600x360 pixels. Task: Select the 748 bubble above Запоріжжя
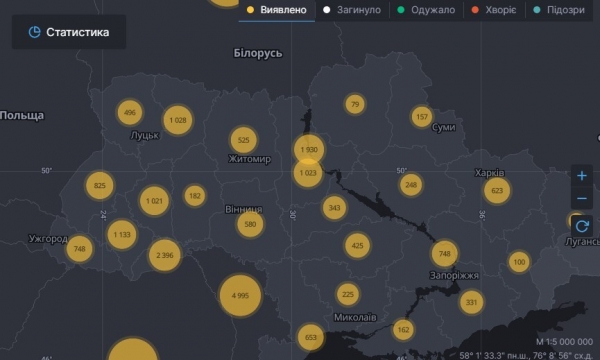tap(444, 254)
